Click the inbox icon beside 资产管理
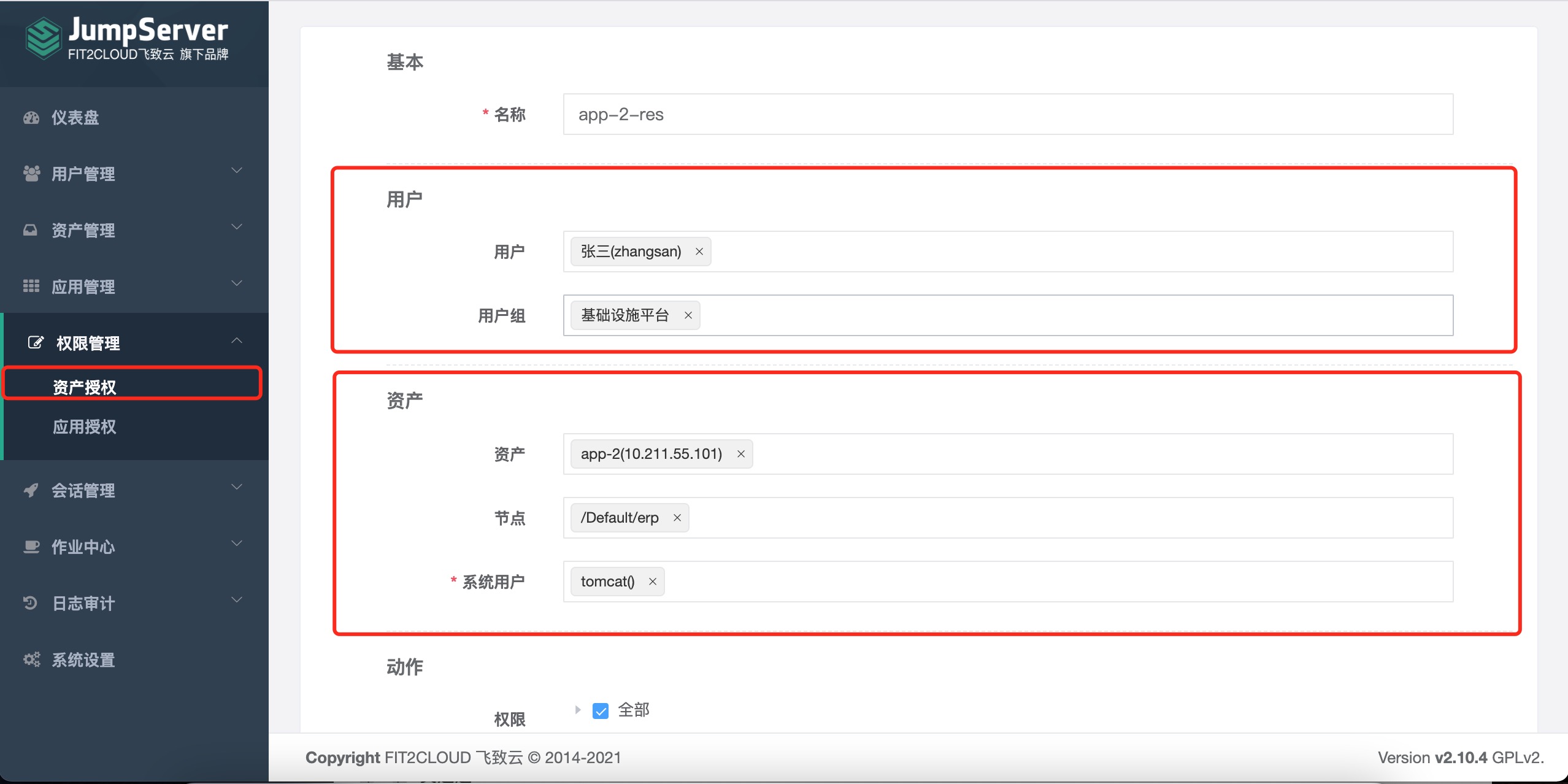Image resolution: width=1568 pixels, height=784 pixels. pos(30,230)
